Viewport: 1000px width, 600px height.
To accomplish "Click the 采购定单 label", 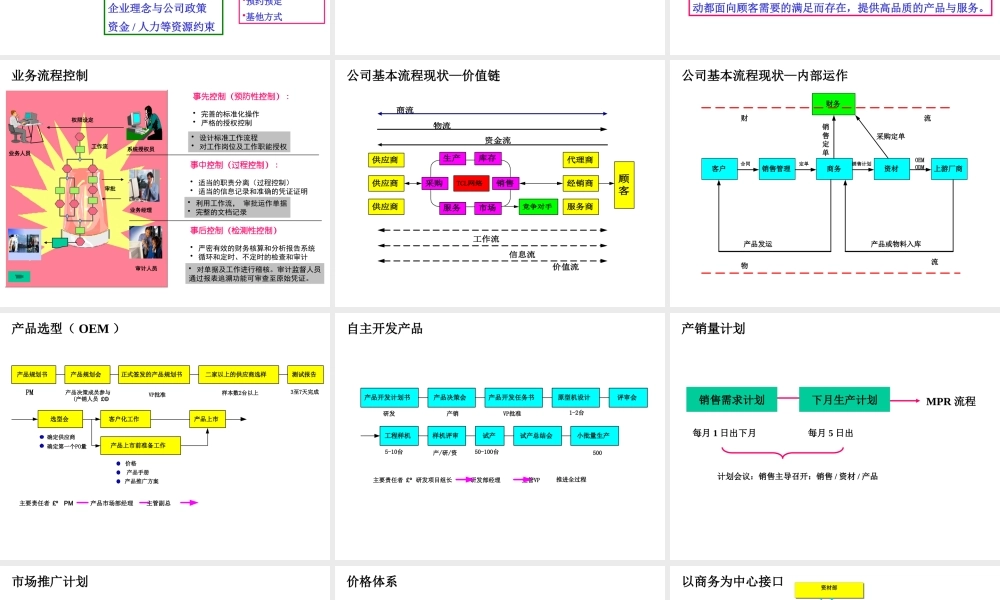I will [x=890, y=136].
